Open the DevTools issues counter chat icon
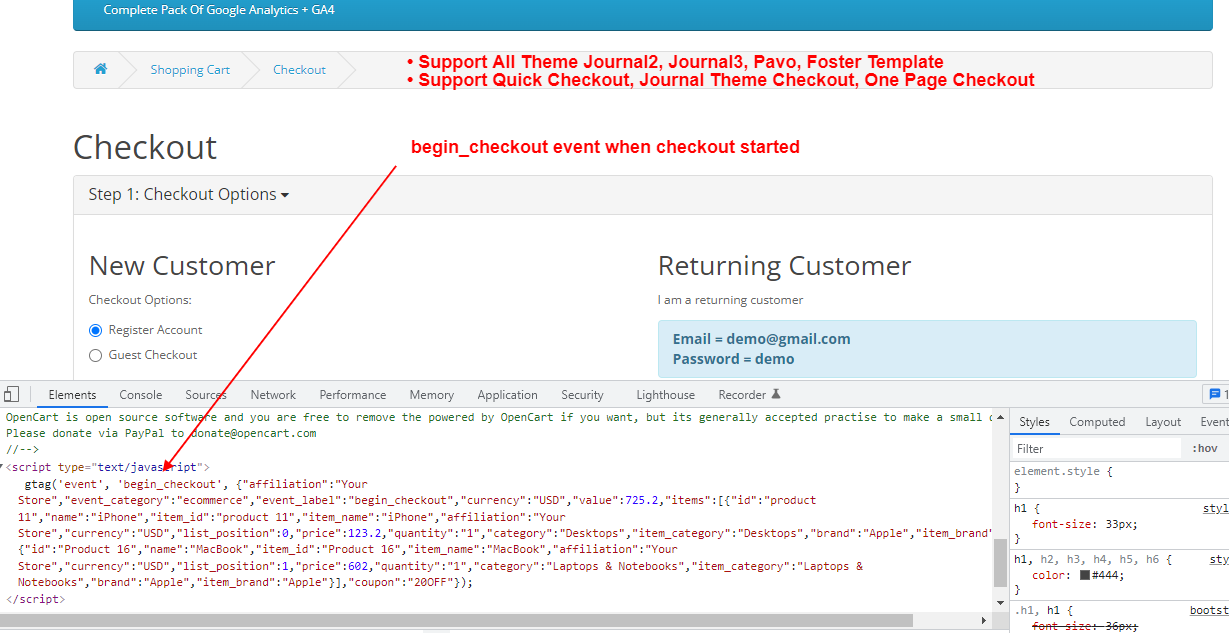This screenshot has height=633, width=1229. pos(1215,394)
